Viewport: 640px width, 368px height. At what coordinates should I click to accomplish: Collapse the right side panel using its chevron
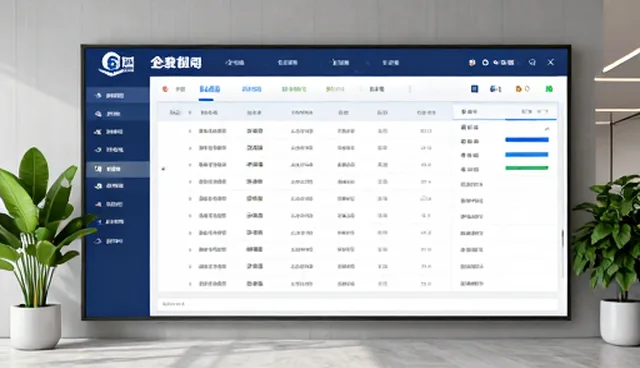click(x=547, y=129)
